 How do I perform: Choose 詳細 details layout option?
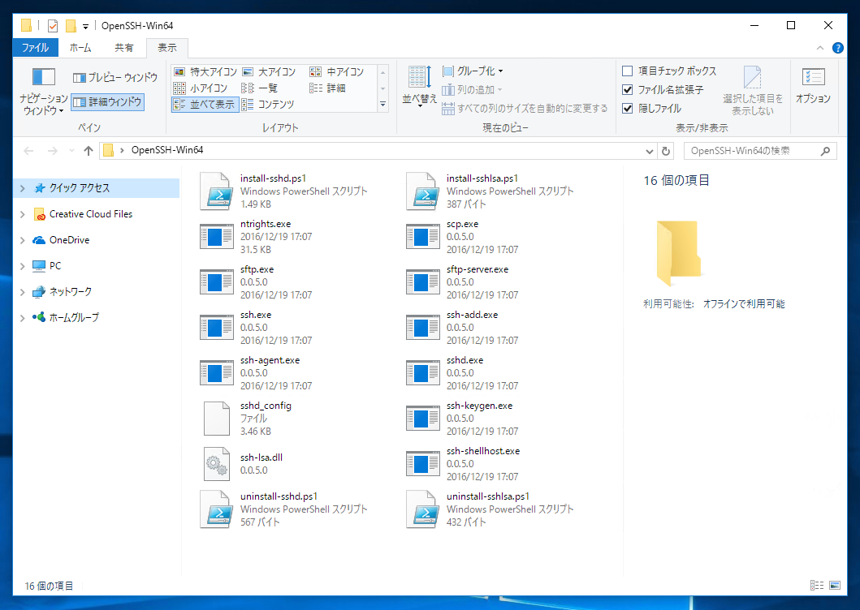327,88
